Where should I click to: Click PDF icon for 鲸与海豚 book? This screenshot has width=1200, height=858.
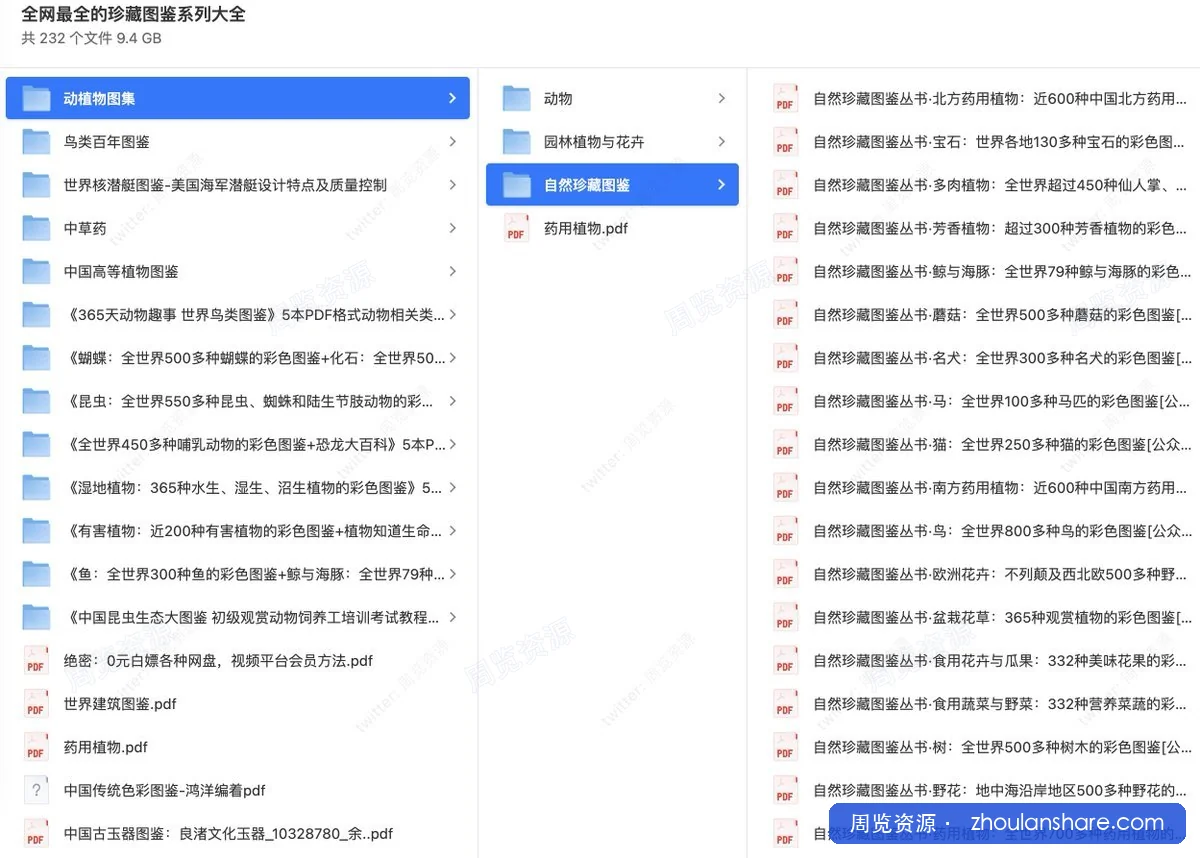[785, 271]
